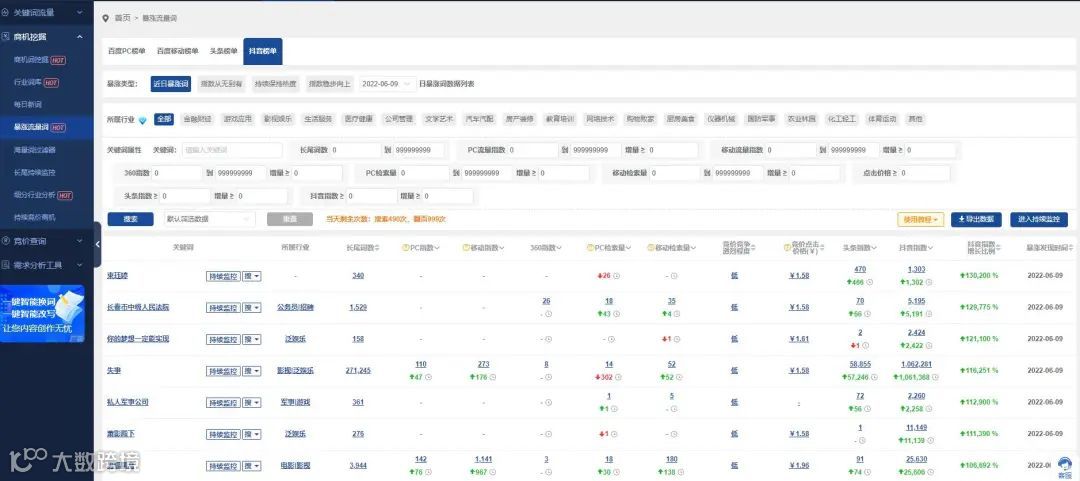This screenshot has height=481, width=1080.
Task: Open the 搜 dropdown in the 失事 row
Action: pos(253,371)
